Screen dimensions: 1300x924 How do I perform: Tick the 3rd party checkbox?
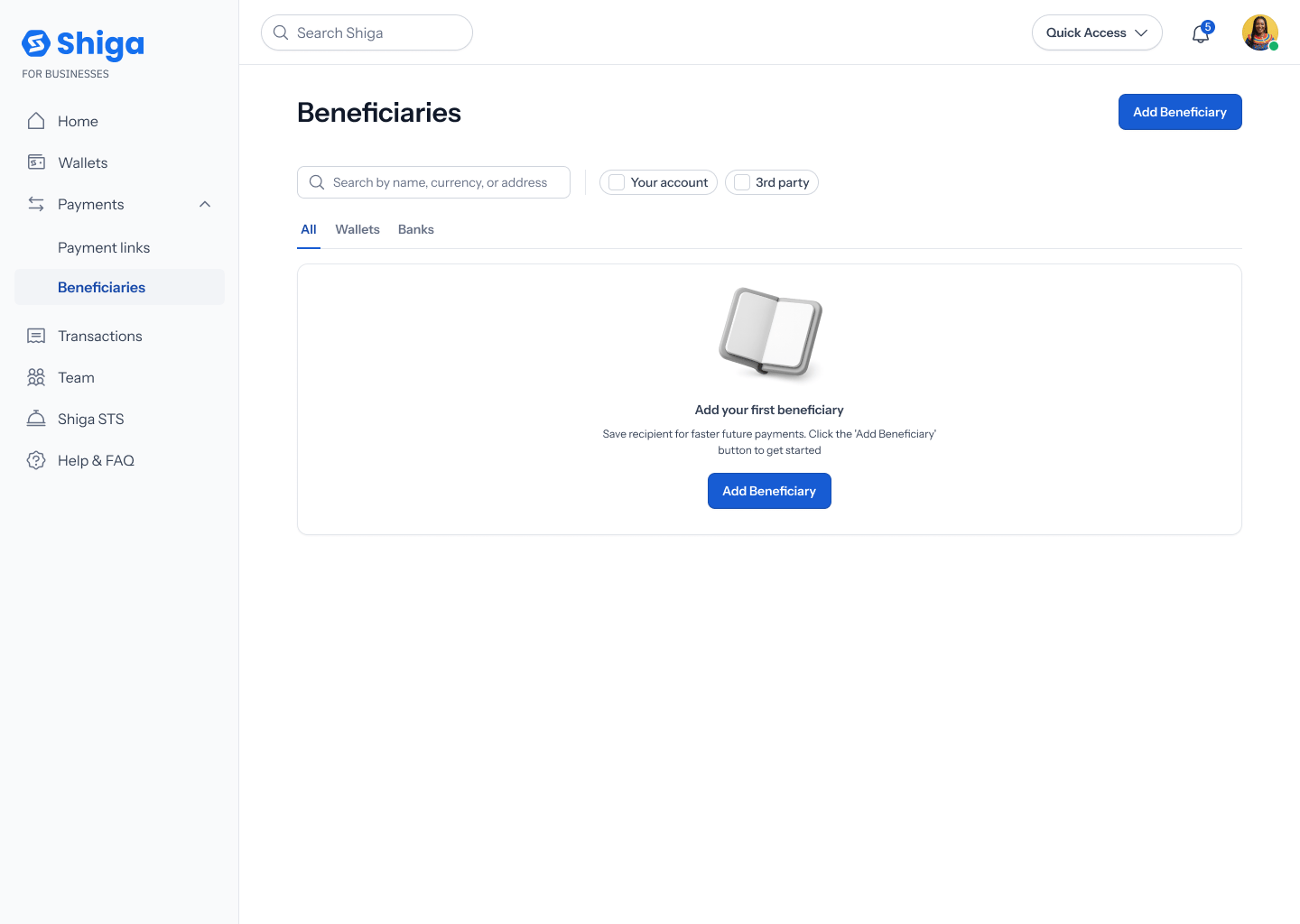click(742, 182)
